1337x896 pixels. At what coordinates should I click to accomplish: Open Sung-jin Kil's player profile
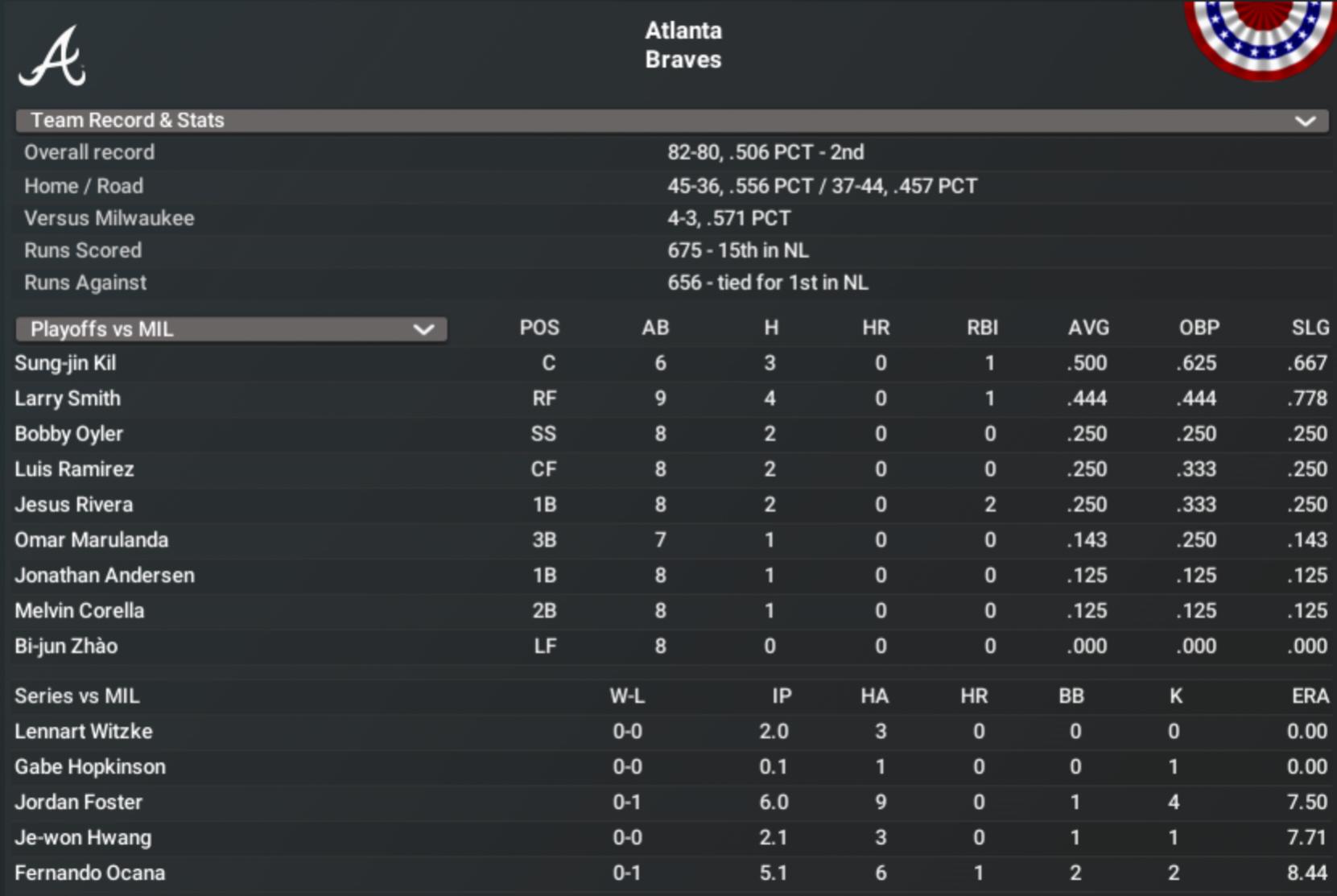pos(65,363)
